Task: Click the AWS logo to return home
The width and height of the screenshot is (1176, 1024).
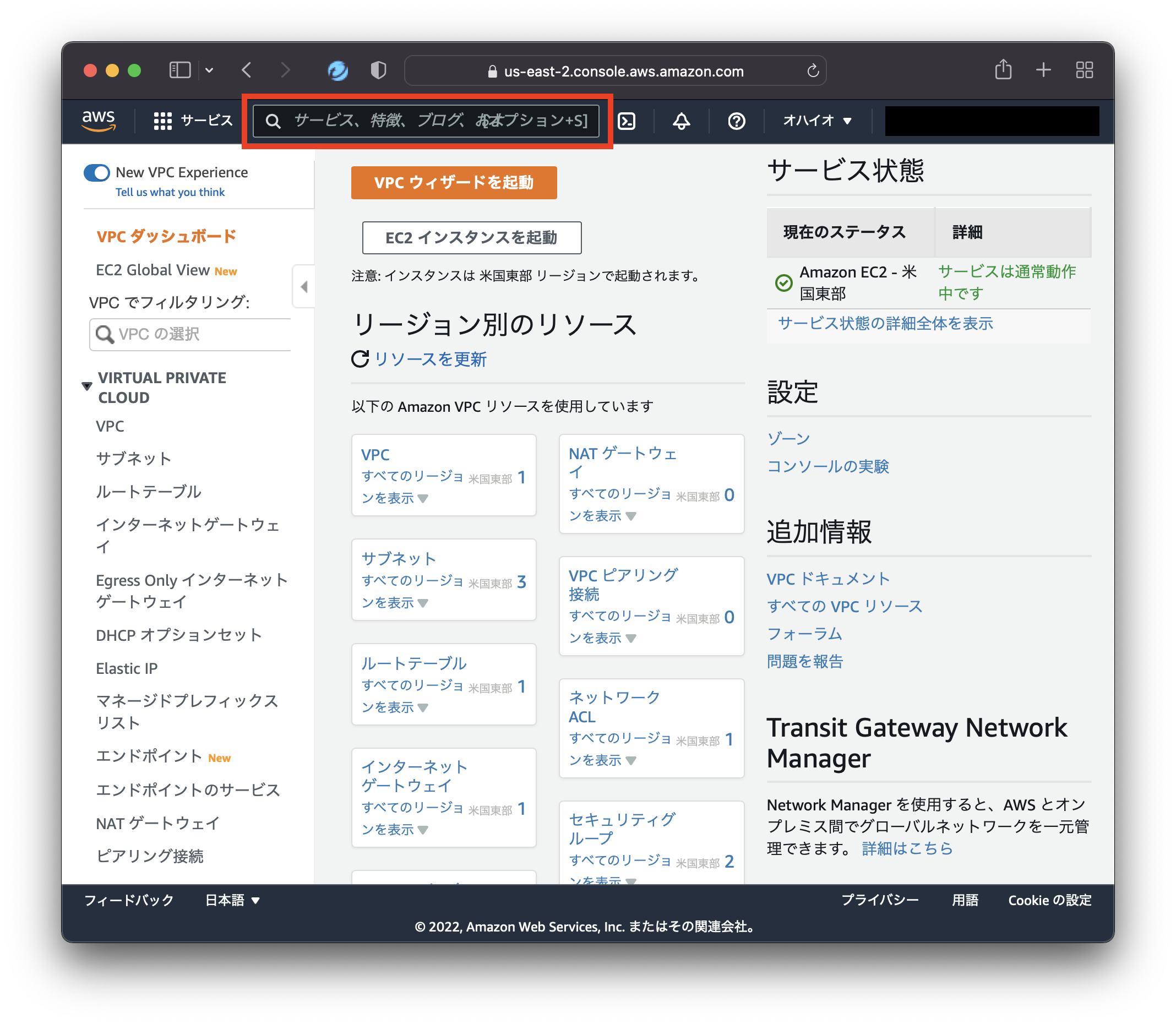Action: (99, 121)
